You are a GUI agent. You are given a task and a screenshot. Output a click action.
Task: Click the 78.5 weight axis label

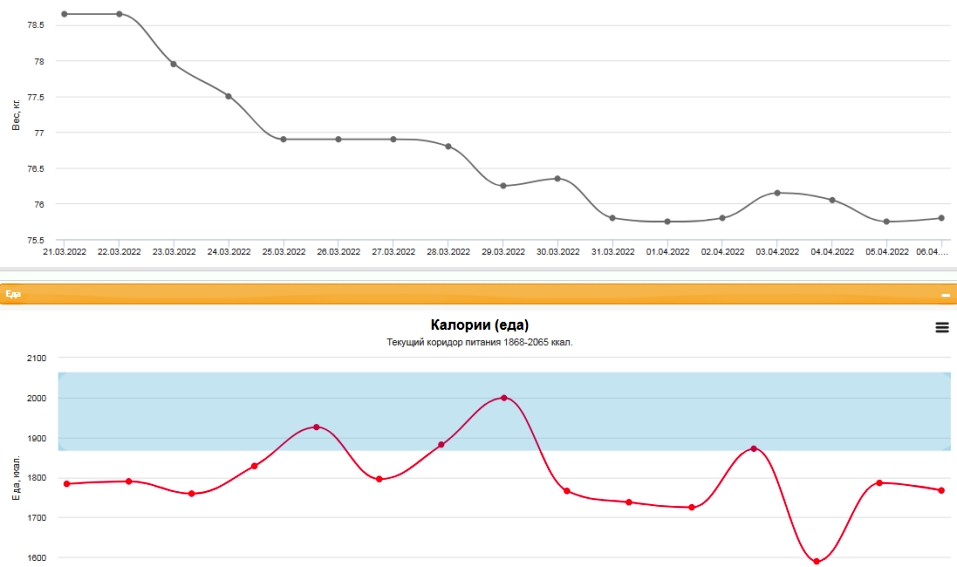36,26
